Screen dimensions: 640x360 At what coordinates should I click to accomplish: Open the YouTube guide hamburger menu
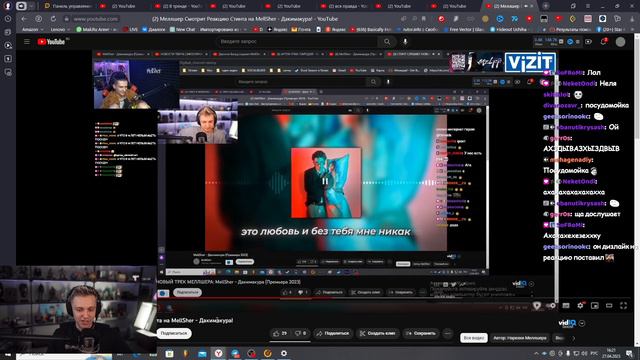[x=27, y=42]
